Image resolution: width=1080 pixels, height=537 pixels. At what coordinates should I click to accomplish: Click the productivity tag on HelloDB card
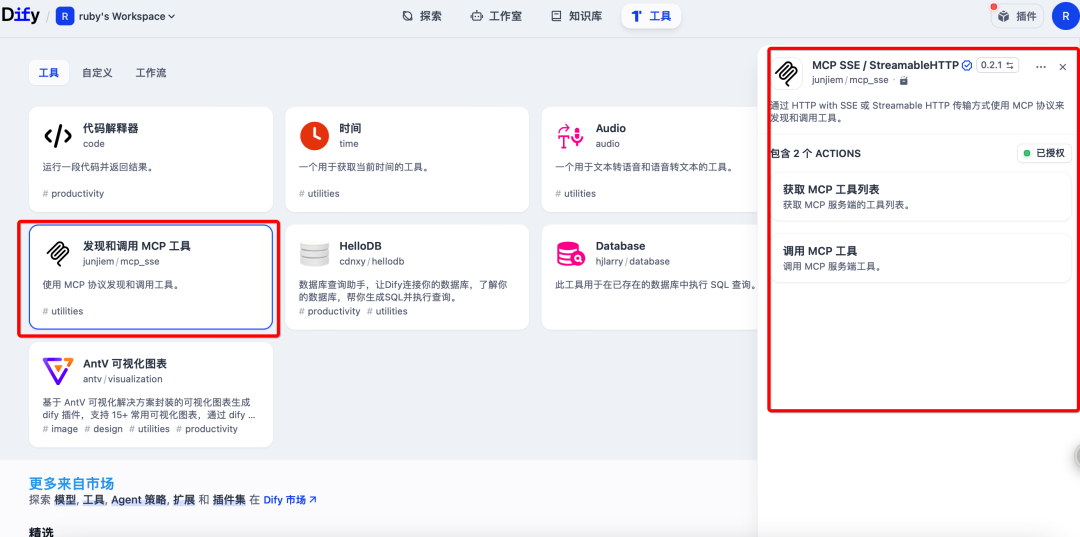coord(329,311)
